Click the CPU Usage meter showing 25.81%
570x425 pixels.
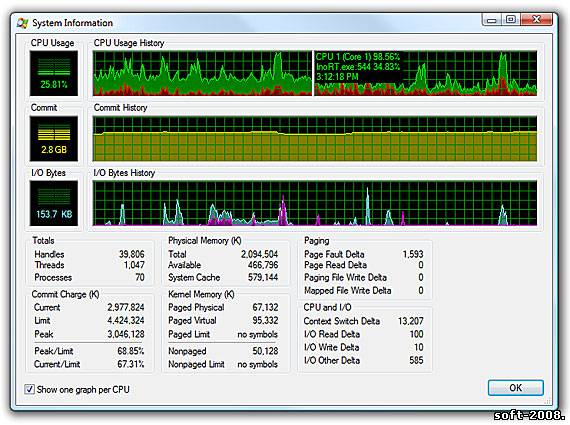pyautogui.click(x=54, y=73)
